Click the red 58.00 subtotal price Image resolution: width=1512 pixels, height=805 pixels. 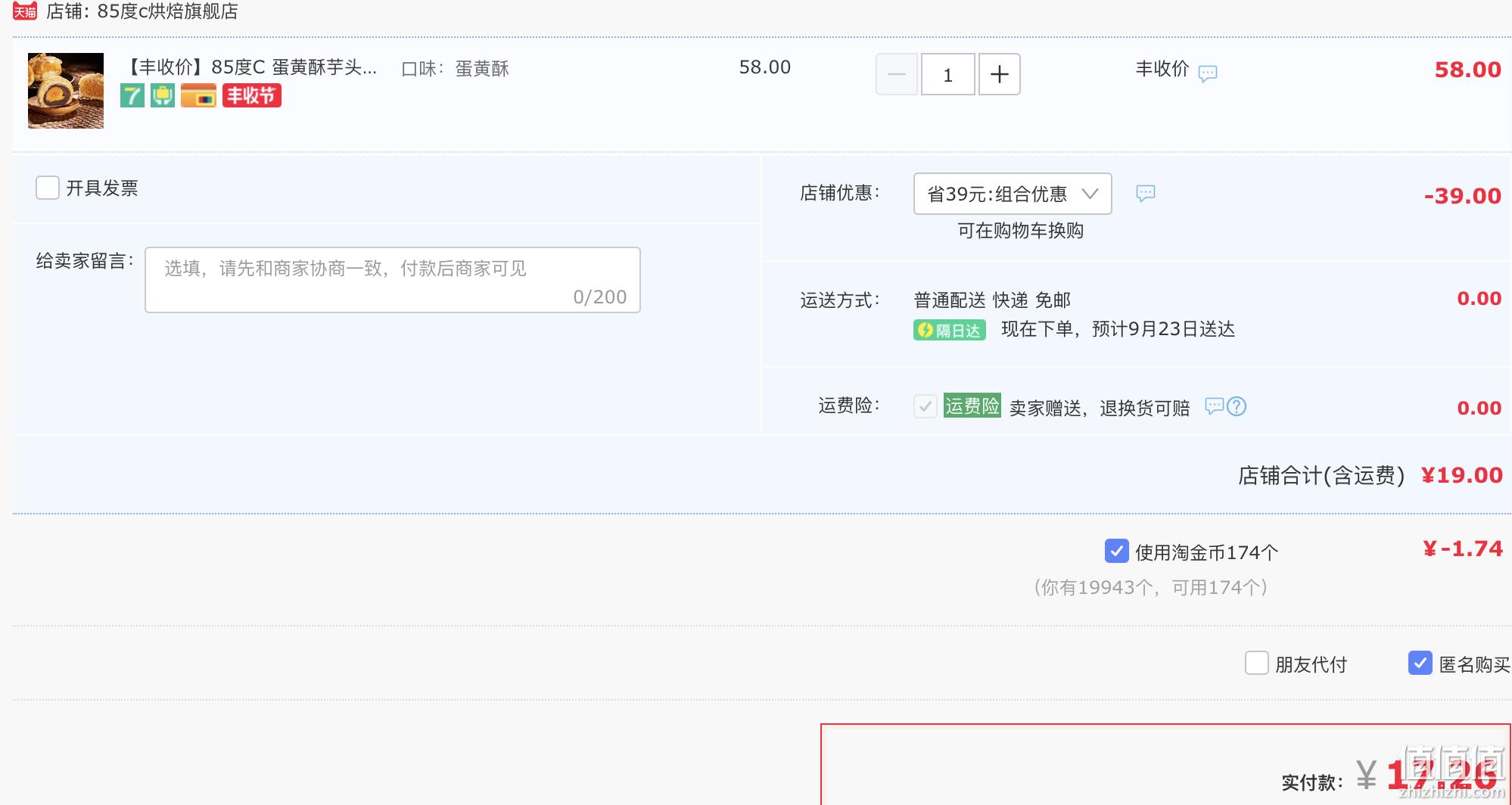pos(1468,70)
